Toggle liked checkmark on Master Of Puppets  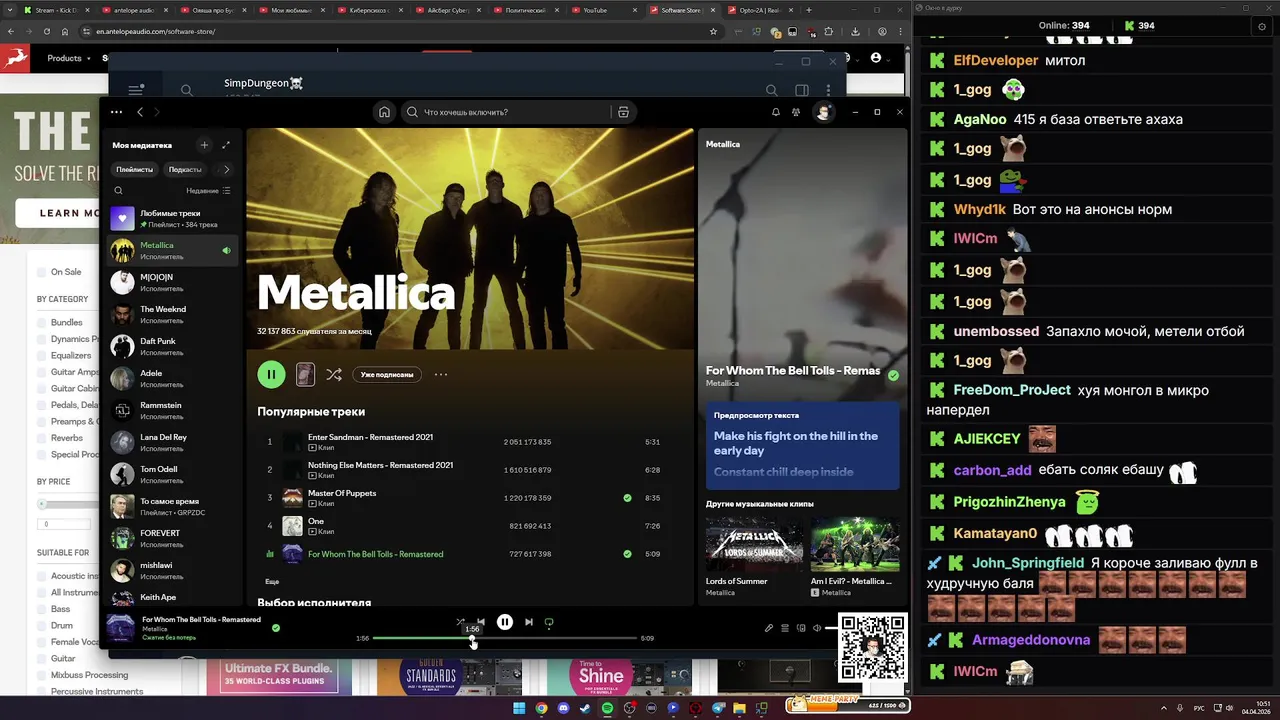pyautogui.click(x=627, y=497)
